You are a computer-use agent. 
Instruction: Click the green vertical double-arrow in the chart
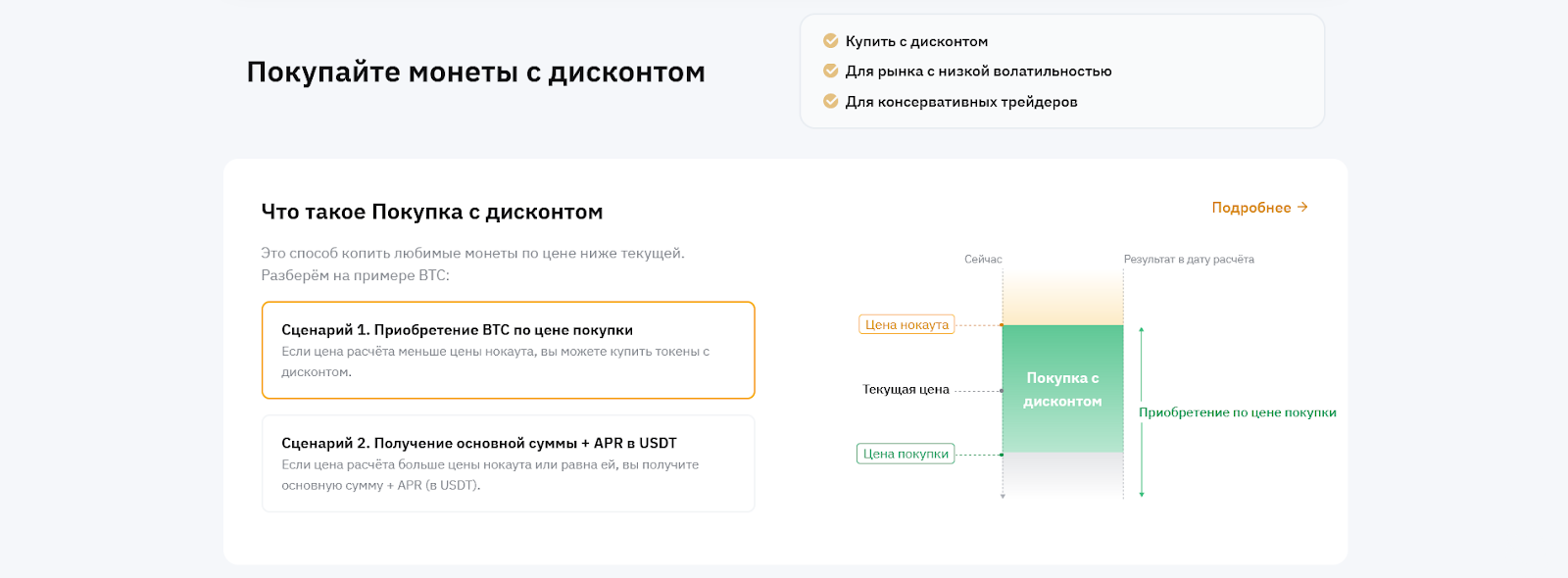(x=1142, y=412)
